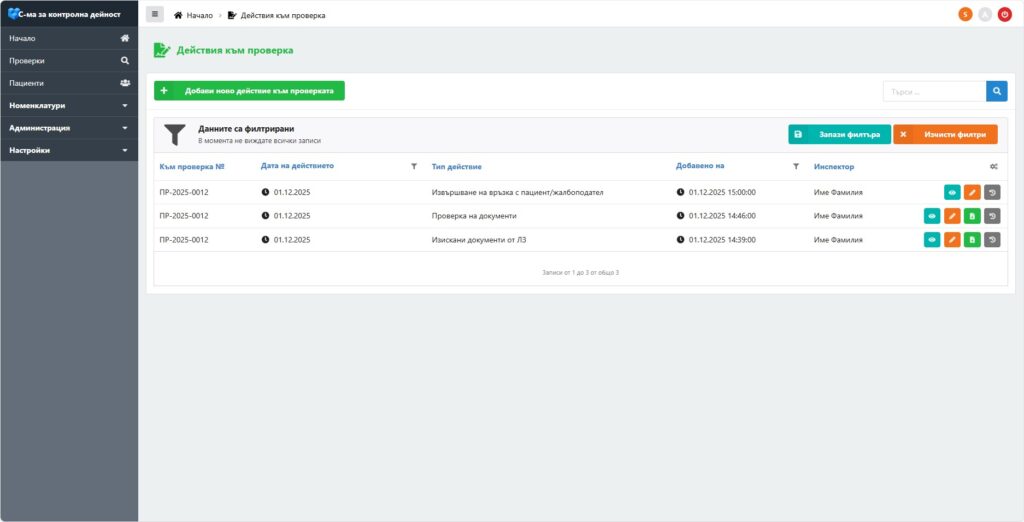Edit the 15:00:00 record with orange pencil
Image resolution: width=1024 pixels, height=522 pixels.
pyautogui.click(x=972, y=192)
